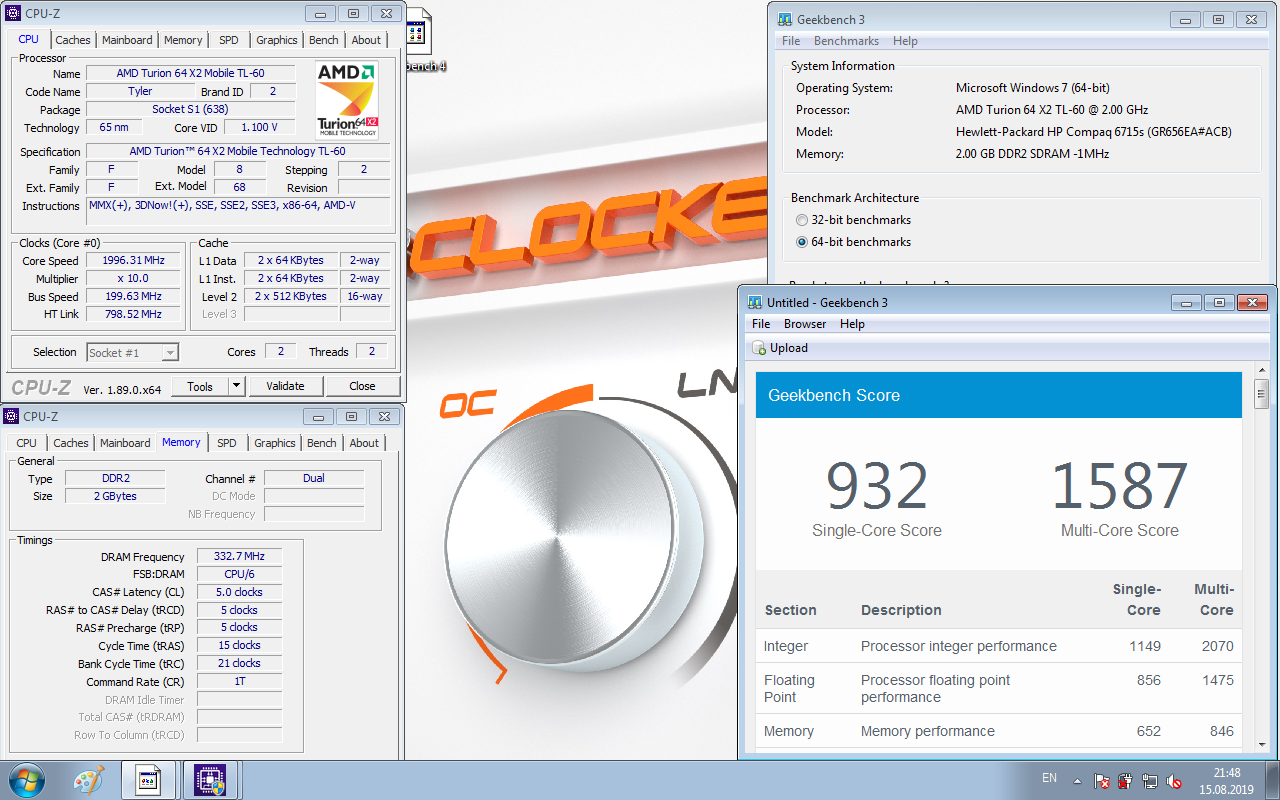Click the Command Rate 1T value
Viewport: 1280px width, 800px height.
coord(239,681)
